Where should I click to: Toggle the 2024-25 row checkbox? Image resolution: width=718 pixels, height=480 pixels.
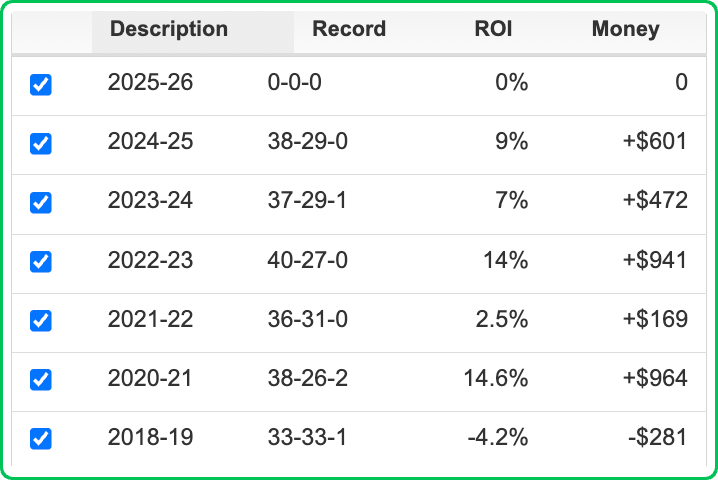point(41,144)
